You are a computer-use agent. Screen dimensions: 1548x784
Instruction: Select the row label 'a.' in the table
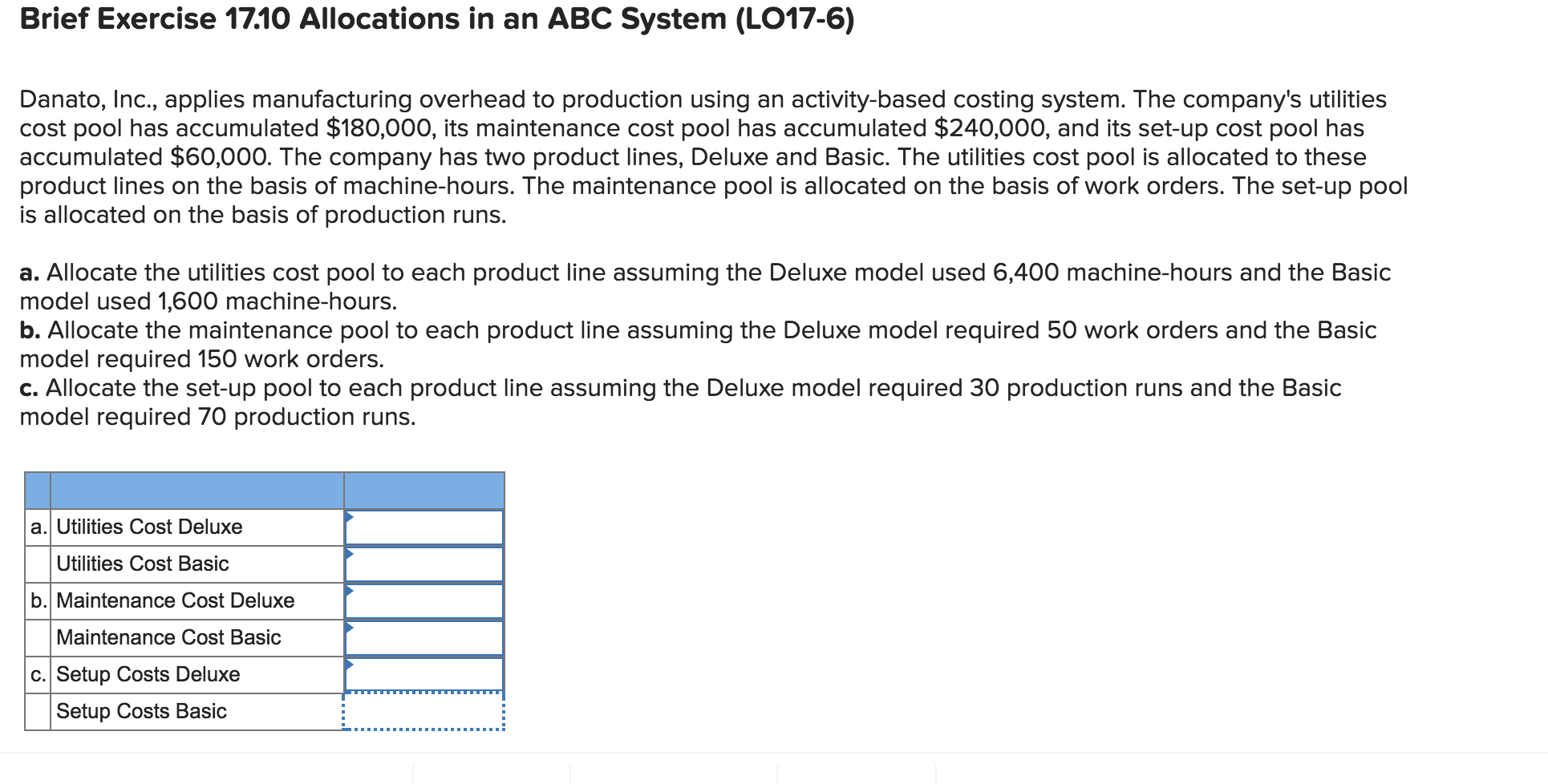click(37, 527)
